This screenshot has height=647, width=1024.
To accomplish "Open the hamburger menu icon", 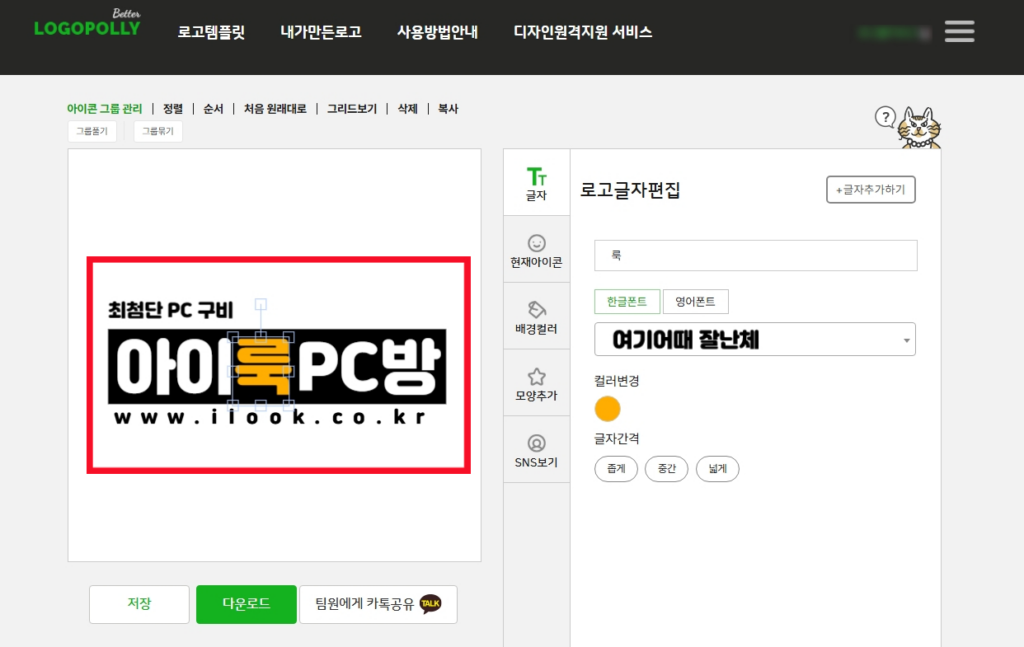I will pyautogui.click(x=959, y=31).
